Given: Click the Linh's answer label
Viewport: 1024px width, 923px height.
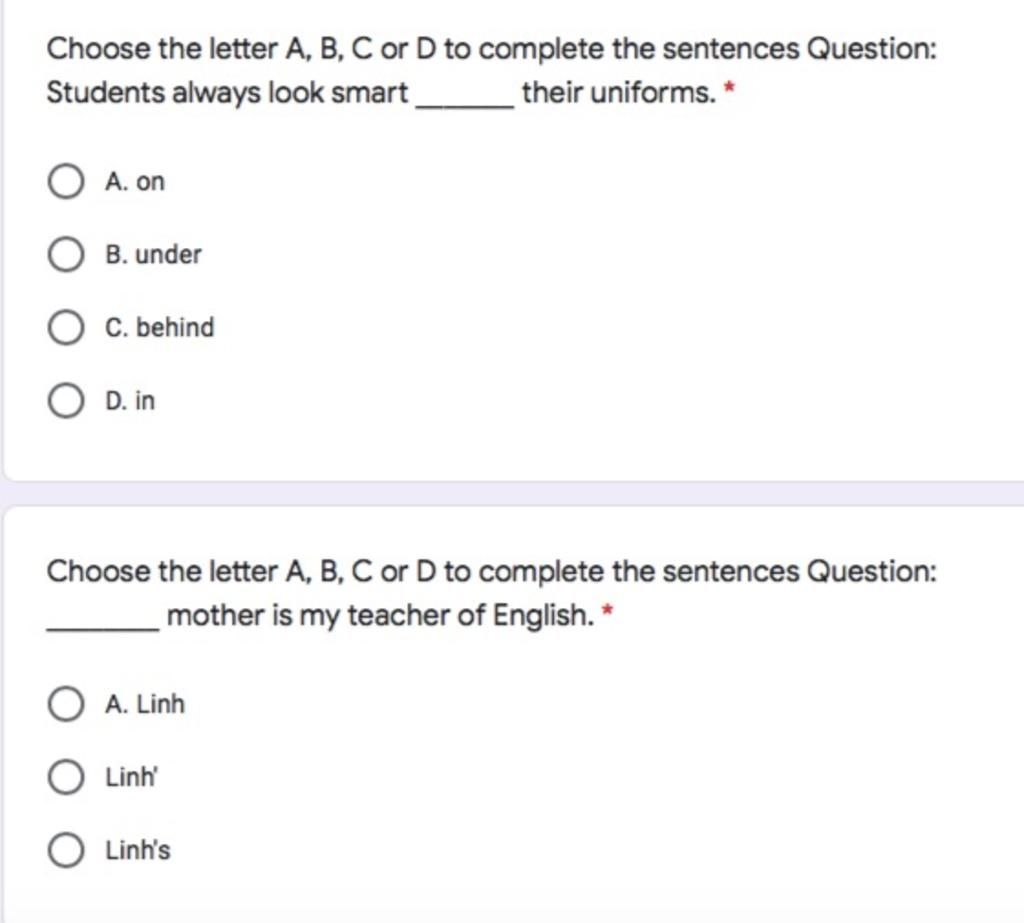Looking at the screenshot, I should point(138,850).
